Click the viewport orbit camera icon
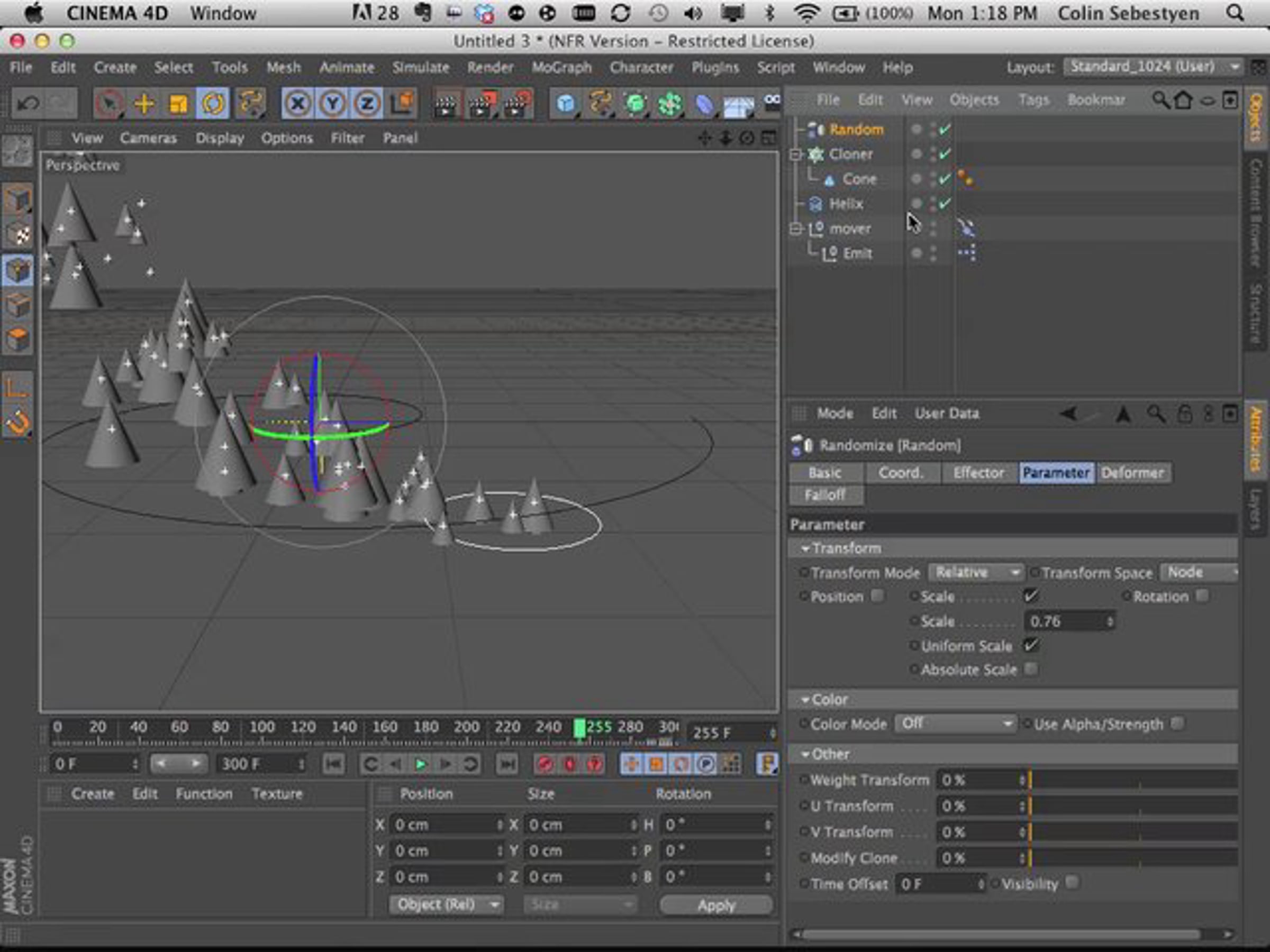Image resolution: width=1270 pixels, height=952 pixels. click(x=746, y=138)
